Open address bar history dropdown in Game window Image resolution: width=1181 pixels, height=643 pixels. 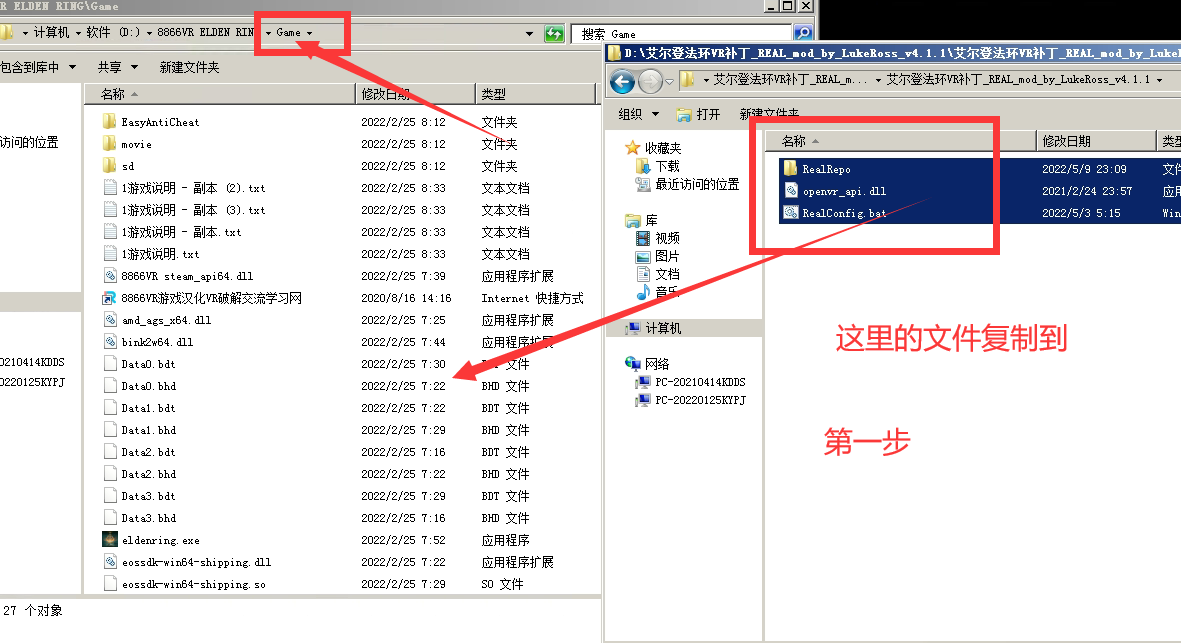529,33
